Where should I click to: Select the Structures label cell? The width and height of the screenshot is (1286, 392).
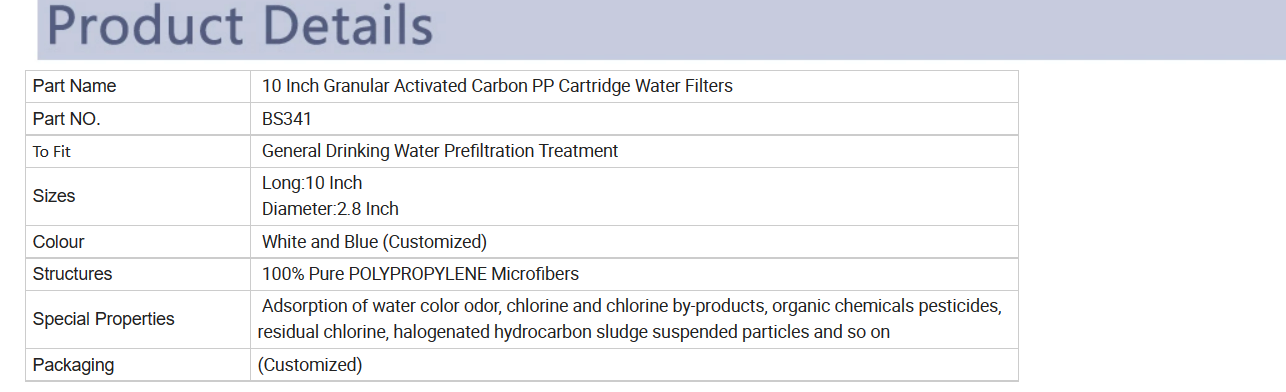click(138, 274)
